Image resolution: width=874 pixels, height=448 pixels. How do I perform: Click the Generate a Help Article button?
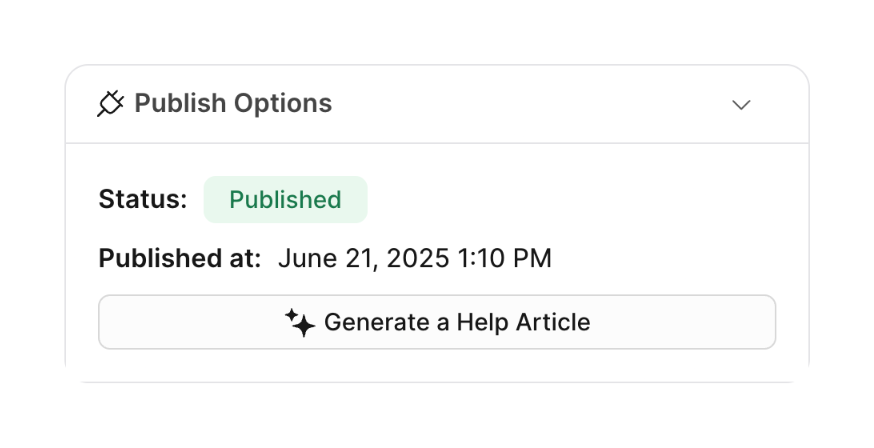437,322
